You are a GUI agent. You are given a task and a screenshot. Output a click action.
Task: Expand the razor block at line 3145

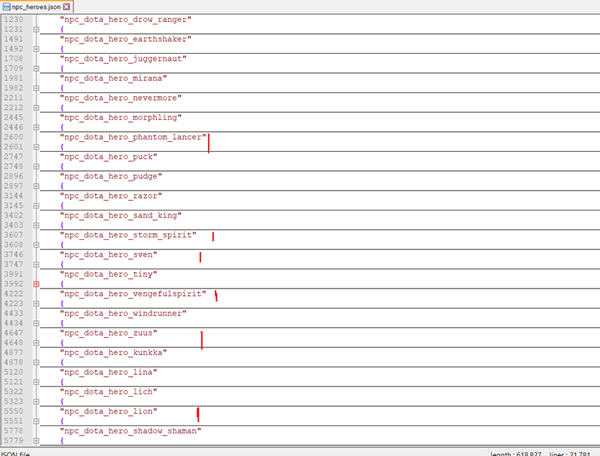tap(36, 205)
